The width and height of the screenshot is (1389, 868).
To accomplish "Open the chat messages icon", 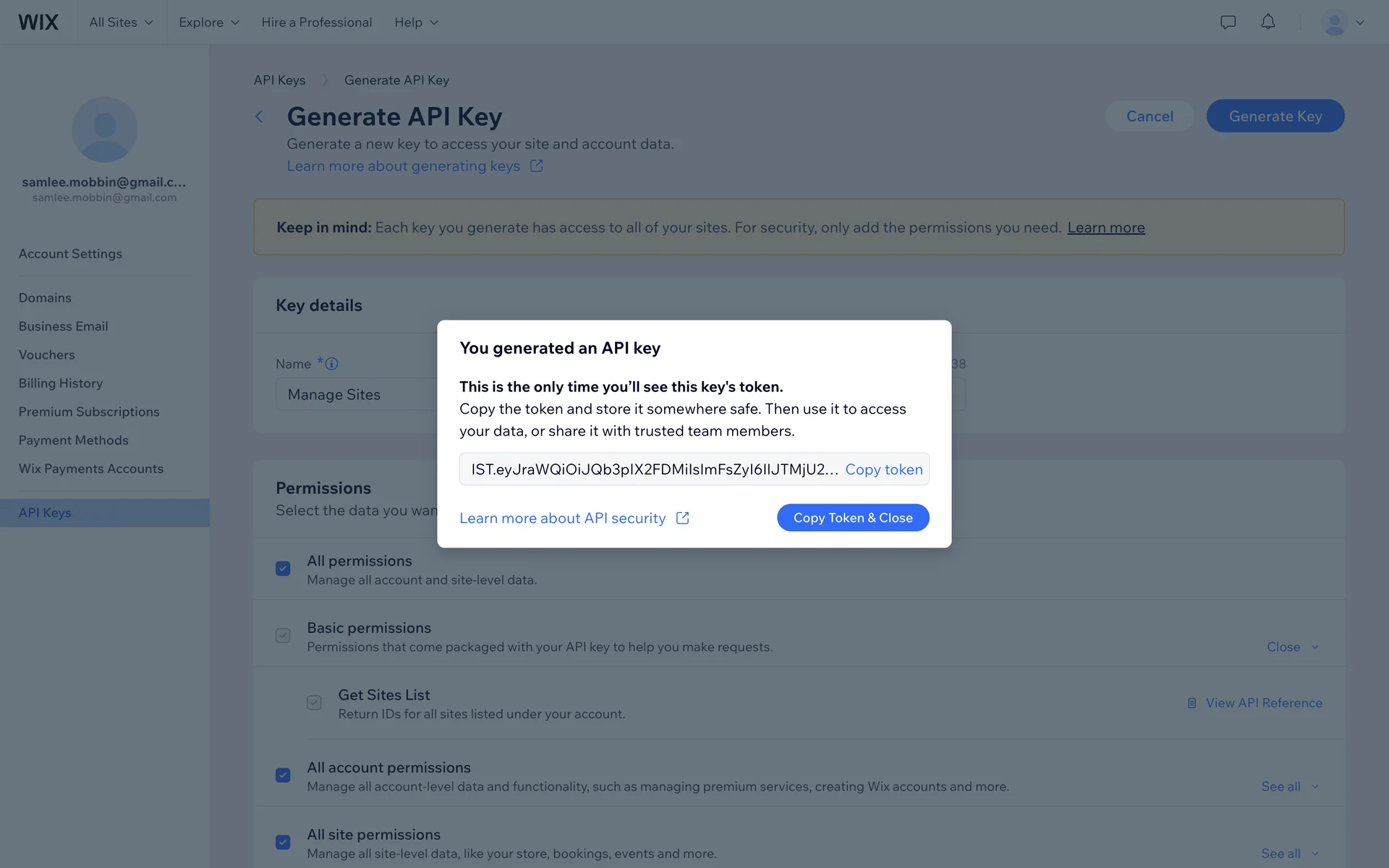I will (x=1228, y=22).
